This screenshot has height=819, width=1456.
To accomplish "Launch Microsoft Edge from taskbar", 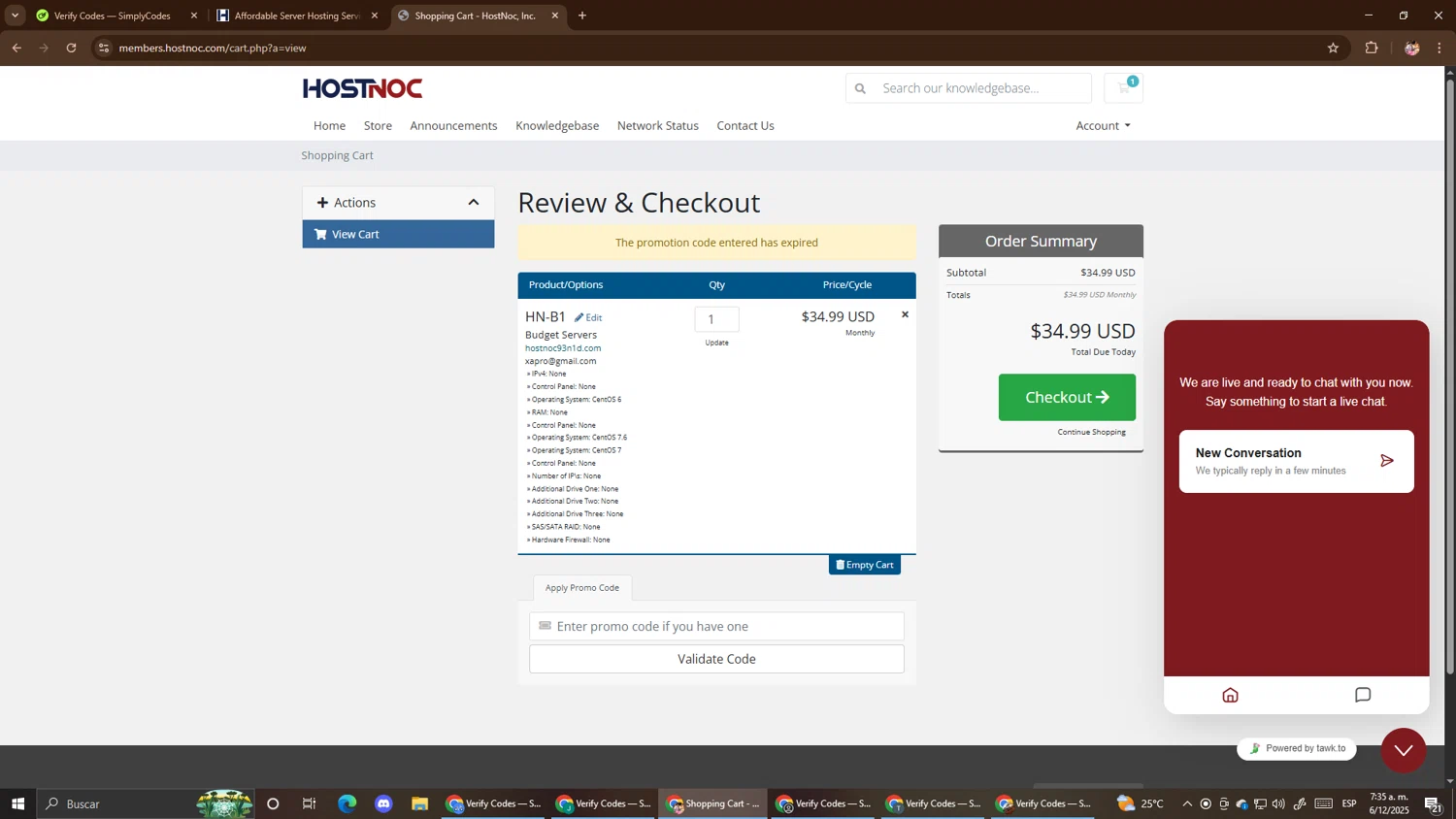I will (x=347, y=803).
